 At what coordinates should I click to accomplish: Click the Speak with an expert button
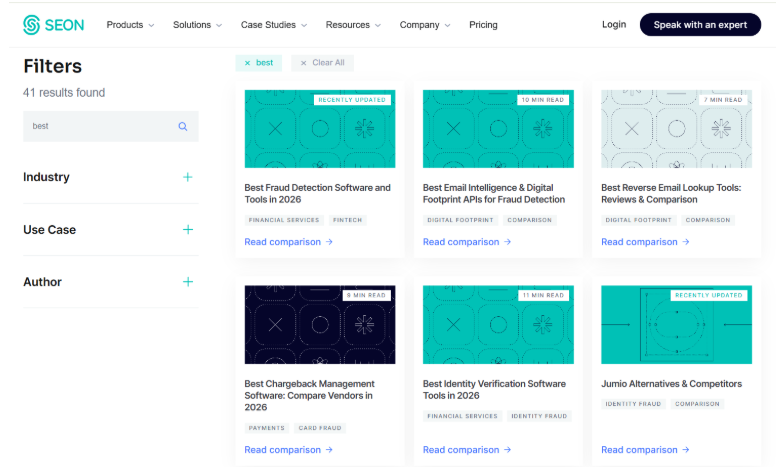point(700,25)
